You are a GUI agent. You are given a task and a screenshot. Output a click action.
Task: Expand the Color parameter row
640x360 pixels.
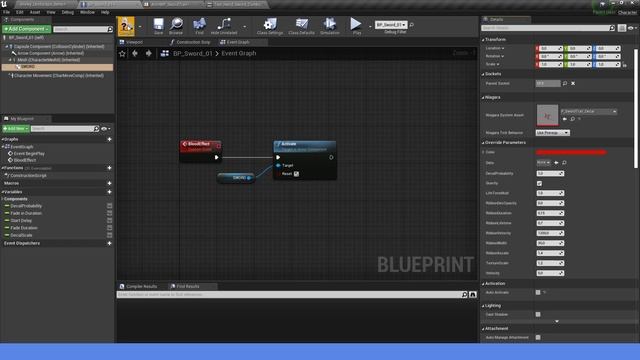click(483, 152)
